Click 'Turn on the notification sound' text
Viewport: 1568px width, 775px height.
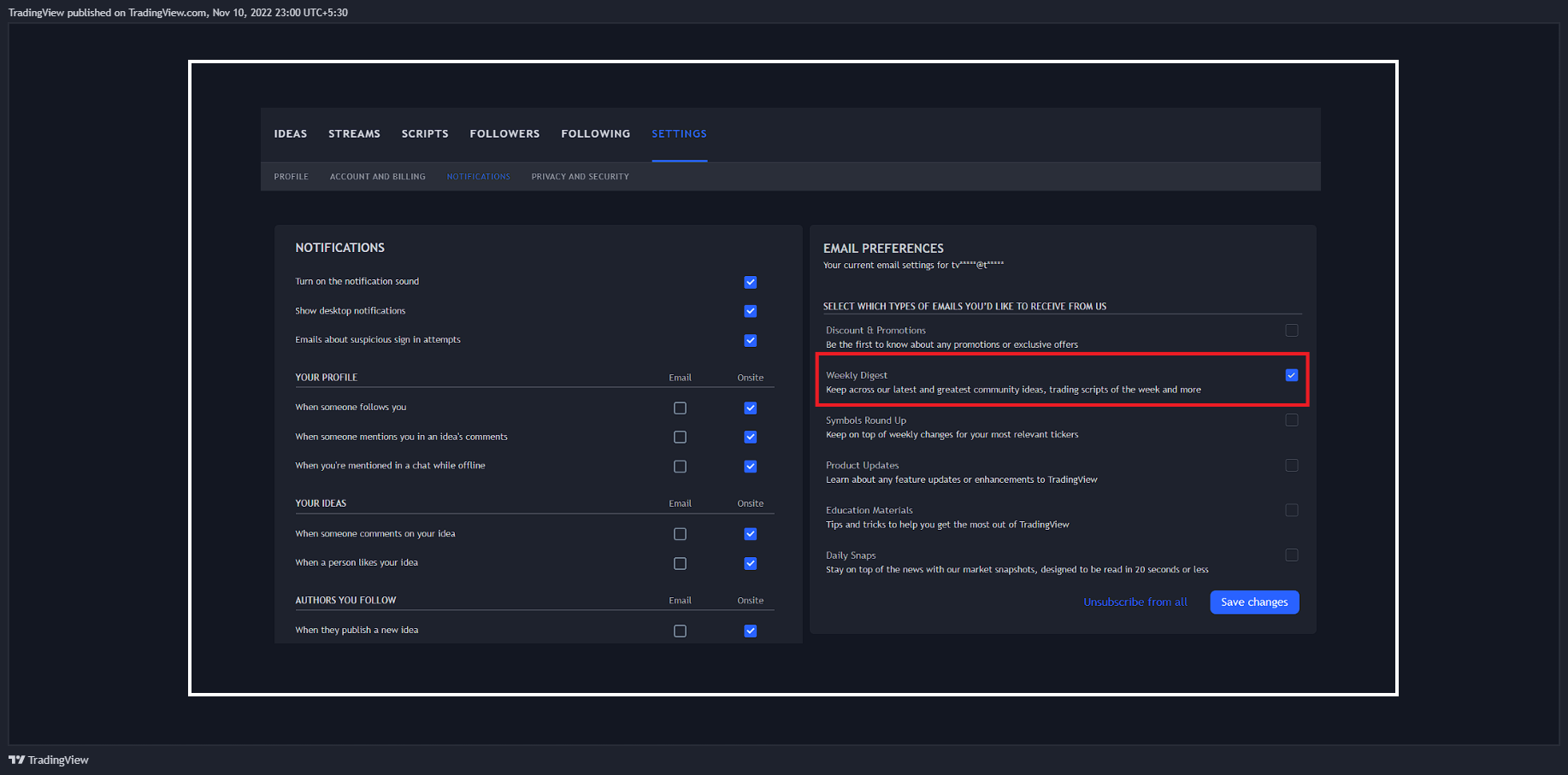coord(357,281)
